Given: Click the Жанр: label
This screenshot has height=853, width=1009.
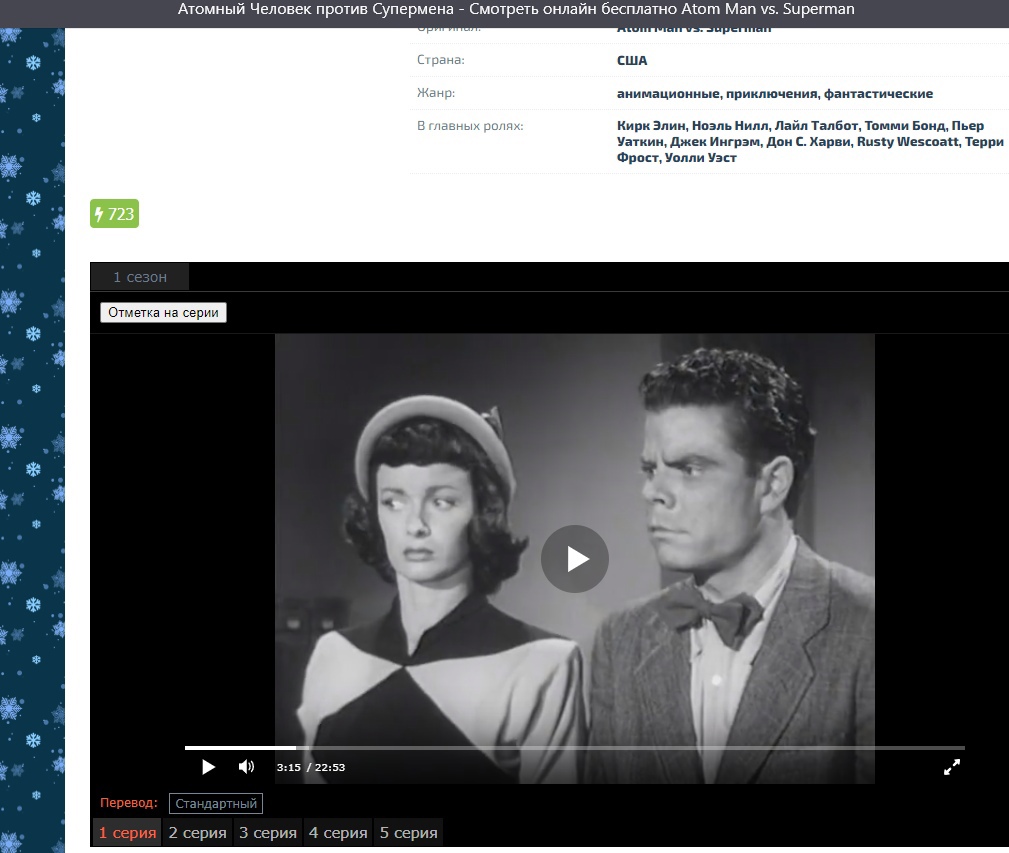Looking at the screenshot, I should 436,93.
